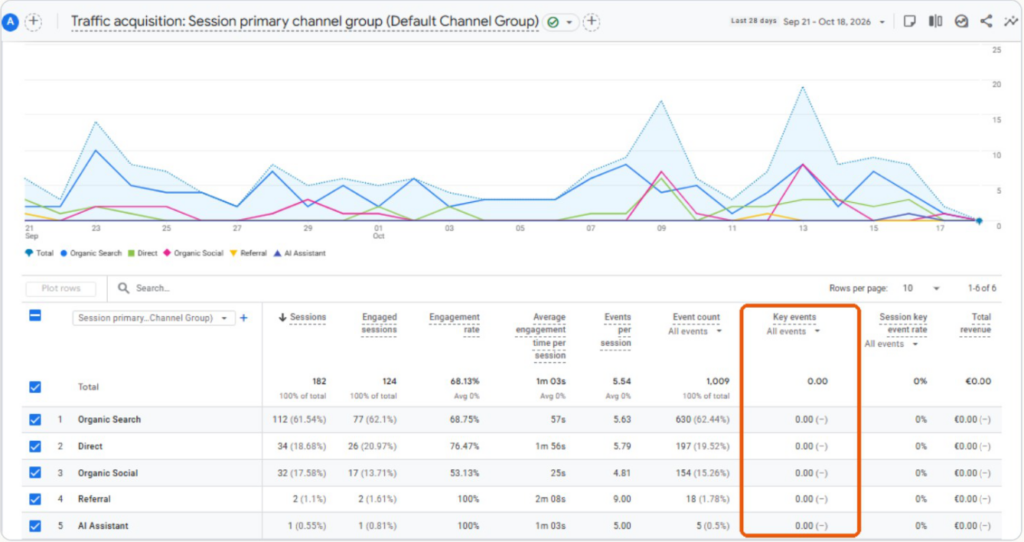This screenshot has width=1024, height=542.
Task: Click the Referral row label
Action: 94,500
